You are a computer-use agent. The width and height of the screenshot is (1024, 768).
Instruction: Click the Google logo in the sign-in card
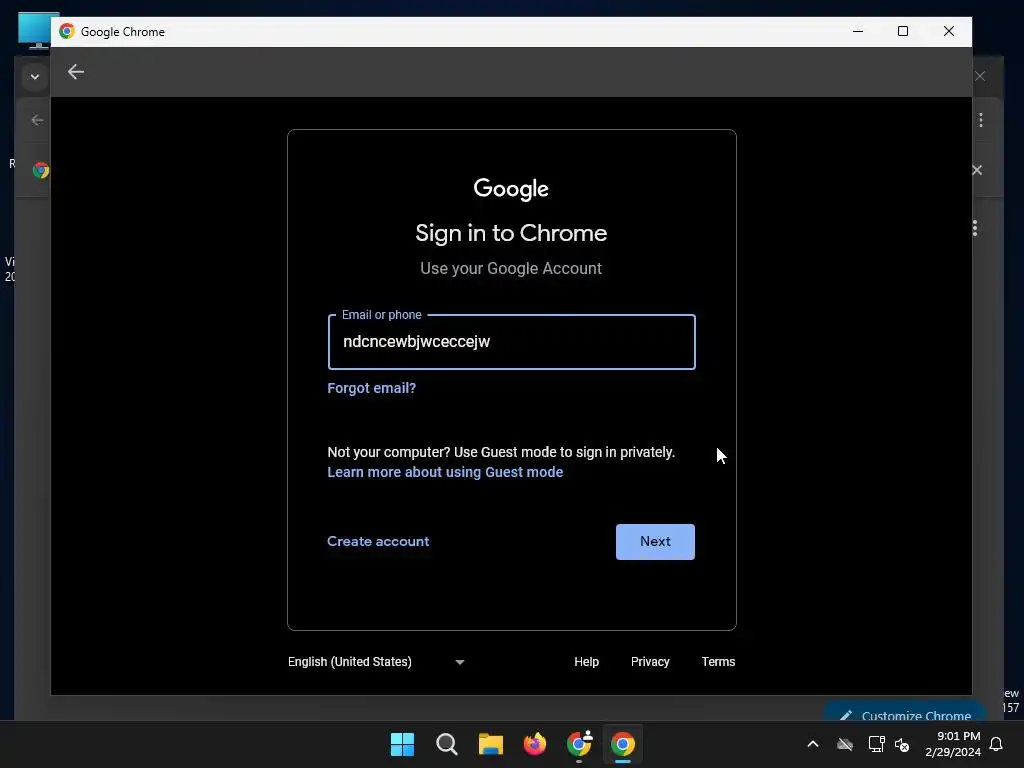[x=511, y=189]
